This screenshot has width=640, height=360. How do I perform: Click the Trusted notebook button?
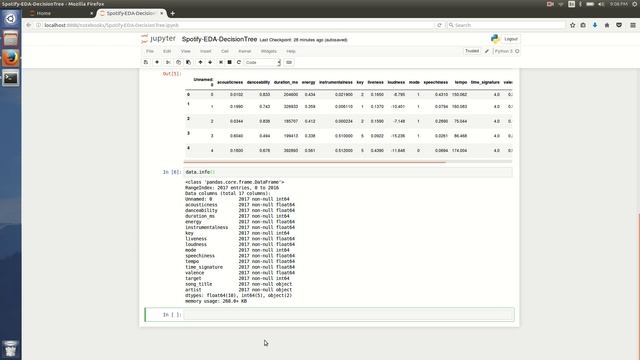(472, 51)
